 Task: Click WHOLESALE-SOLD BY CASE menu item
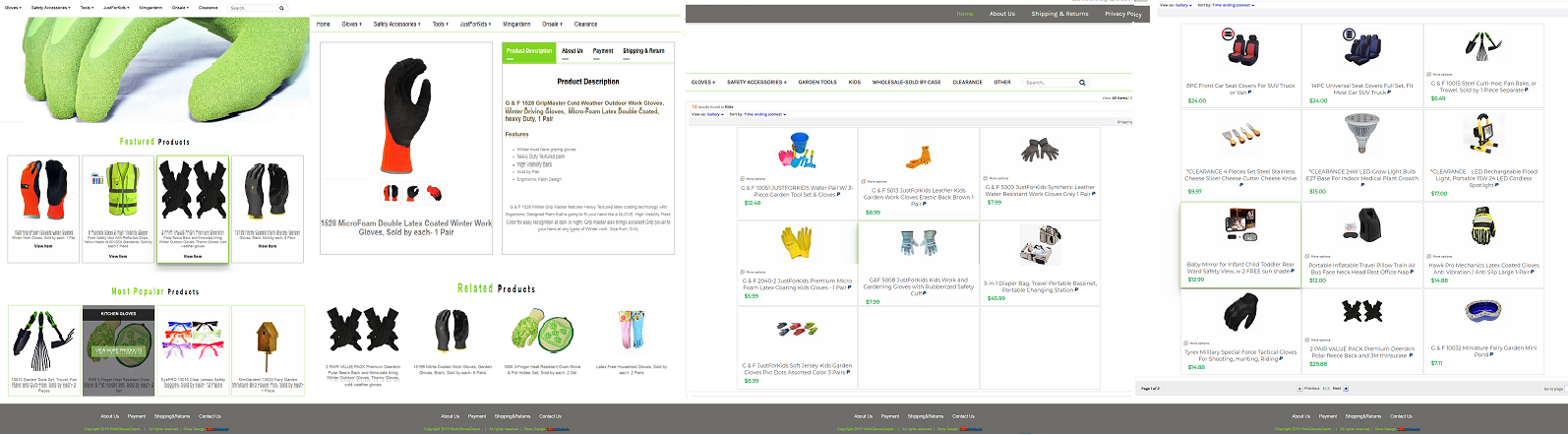(x=907, y=83)
